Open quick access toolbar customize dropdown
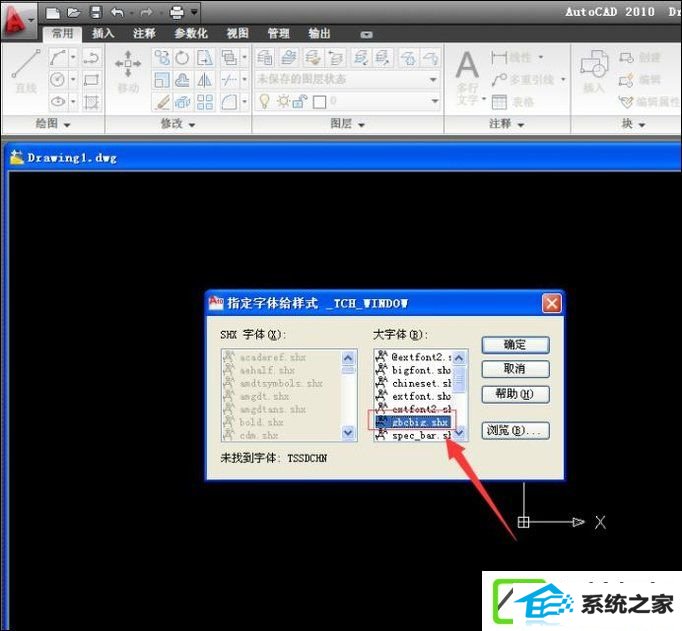 pyautogui.click(x=194, y=12)
